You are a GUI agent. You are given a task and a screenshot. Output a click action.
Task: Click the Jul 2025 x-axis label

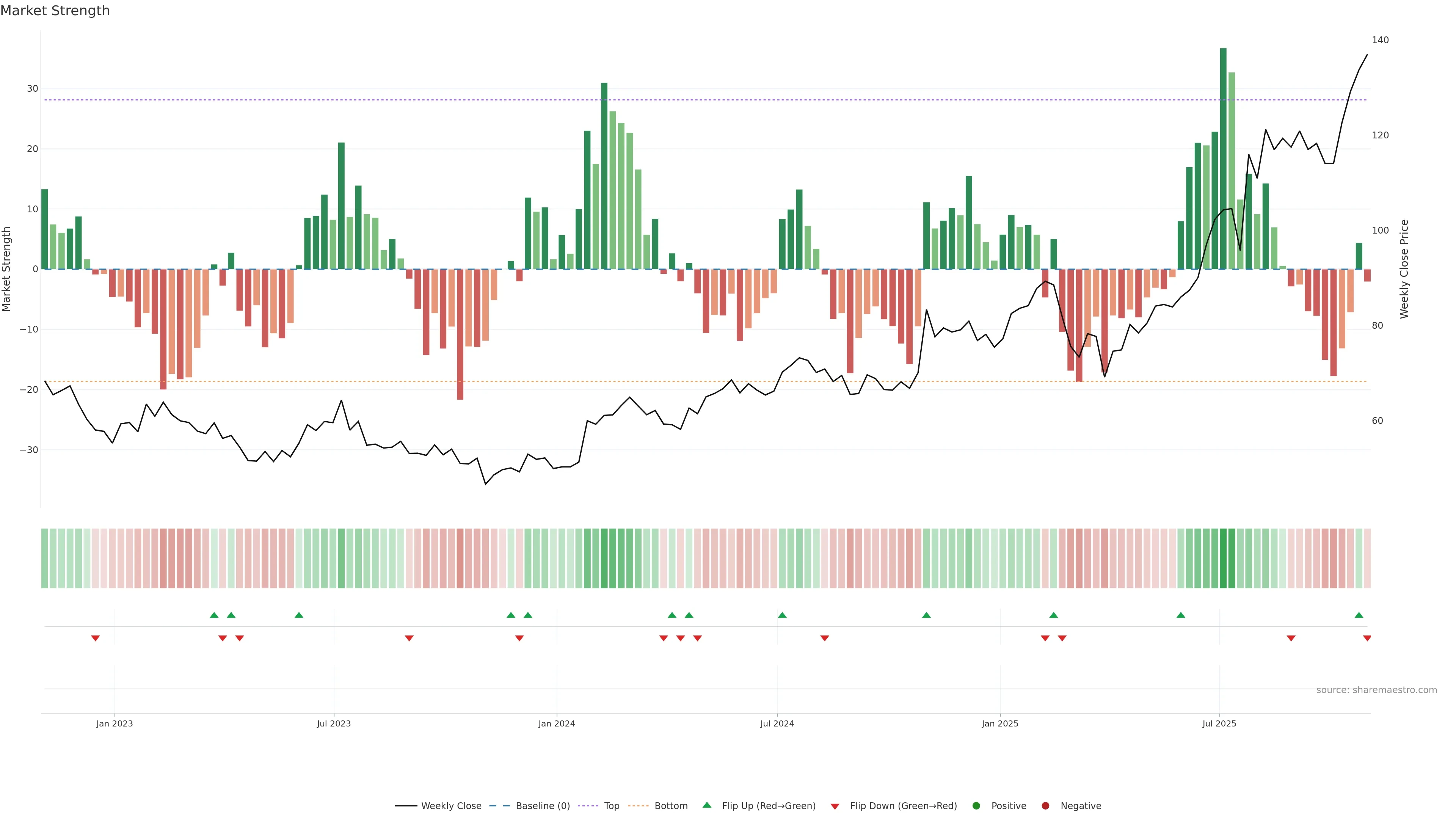1219,723
